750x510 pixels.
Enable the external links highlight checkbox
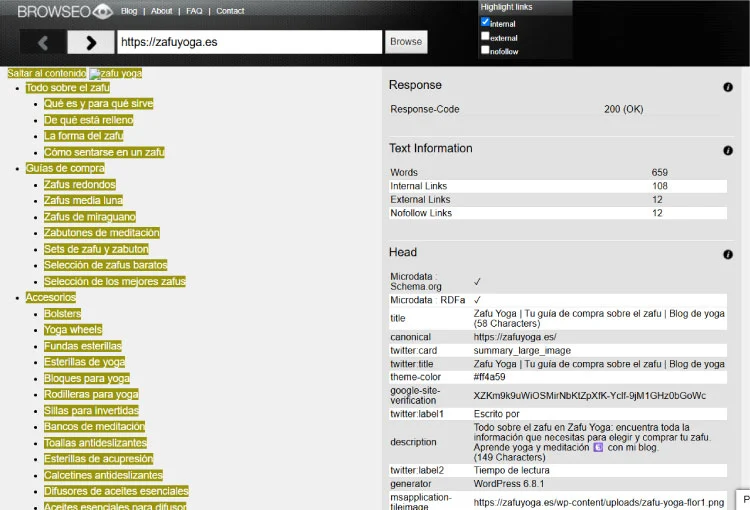click(485, 36)
